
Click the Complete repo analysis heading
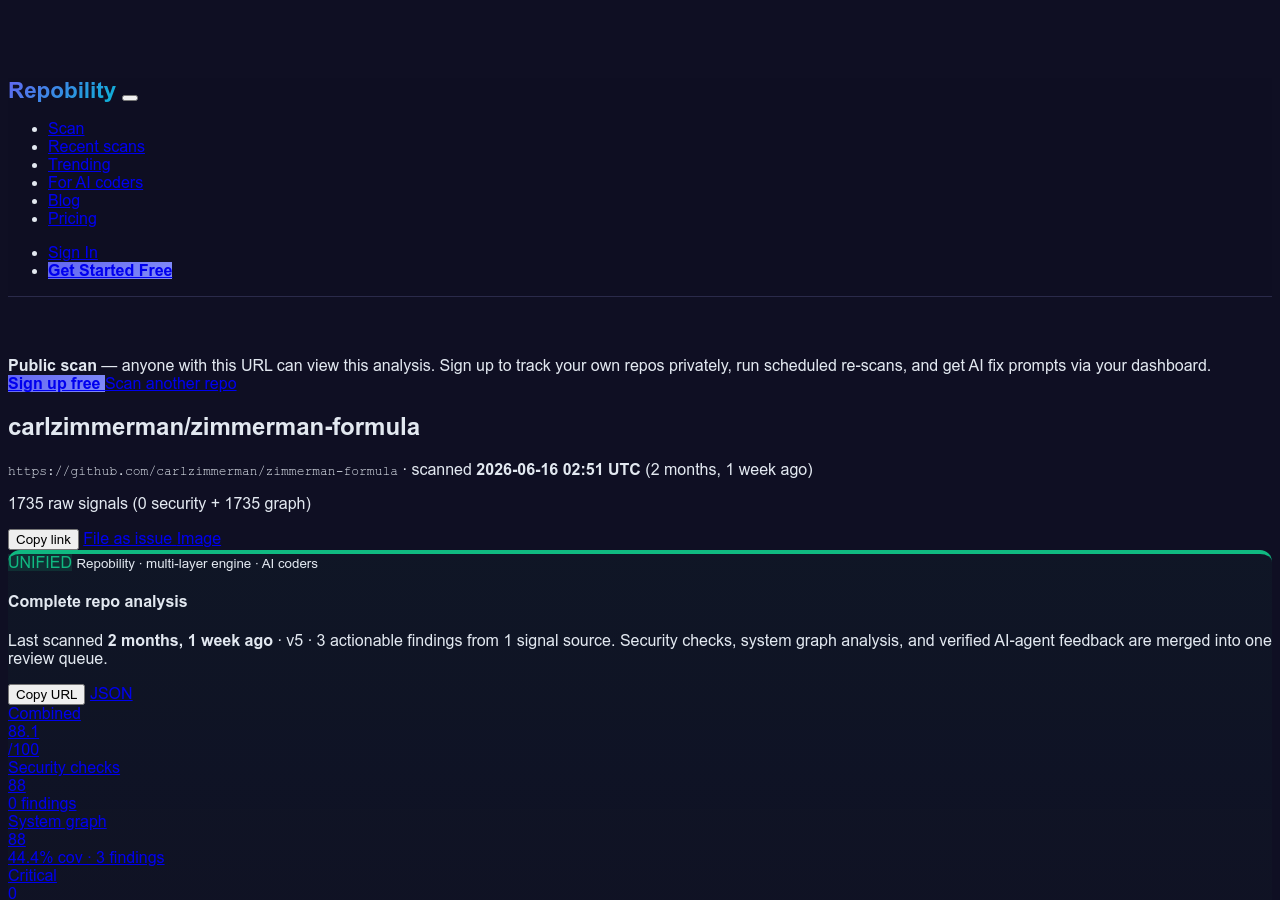98,601
